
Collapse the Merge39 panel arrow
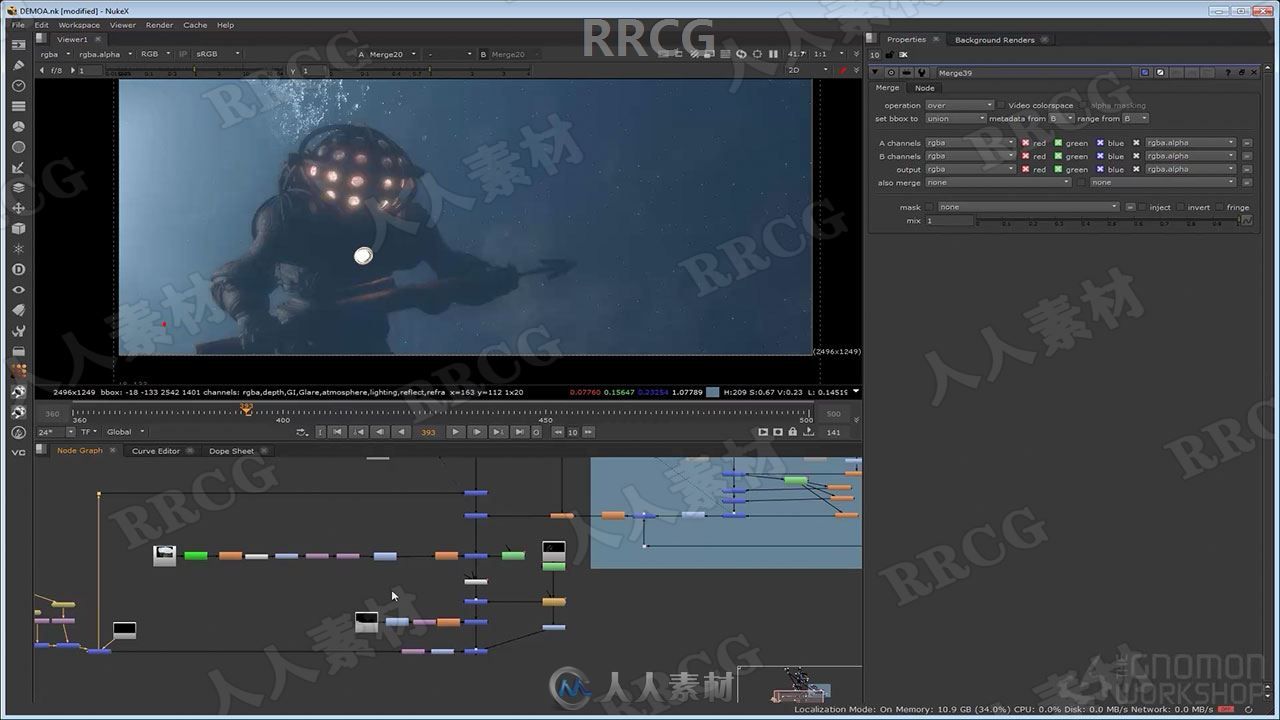point(876,72)
